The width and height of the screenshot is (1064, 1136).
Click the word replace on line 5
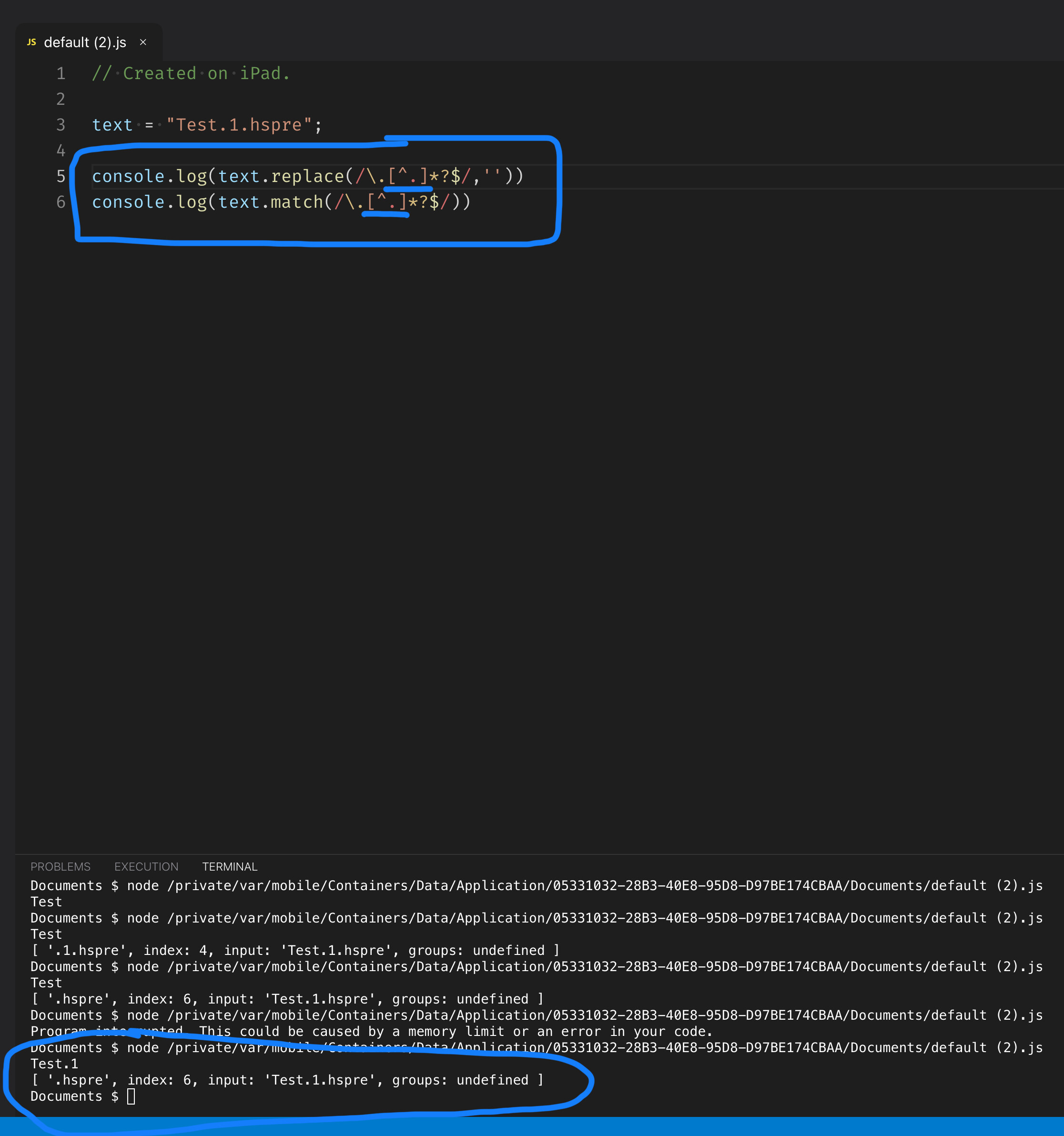click(307, 177)
